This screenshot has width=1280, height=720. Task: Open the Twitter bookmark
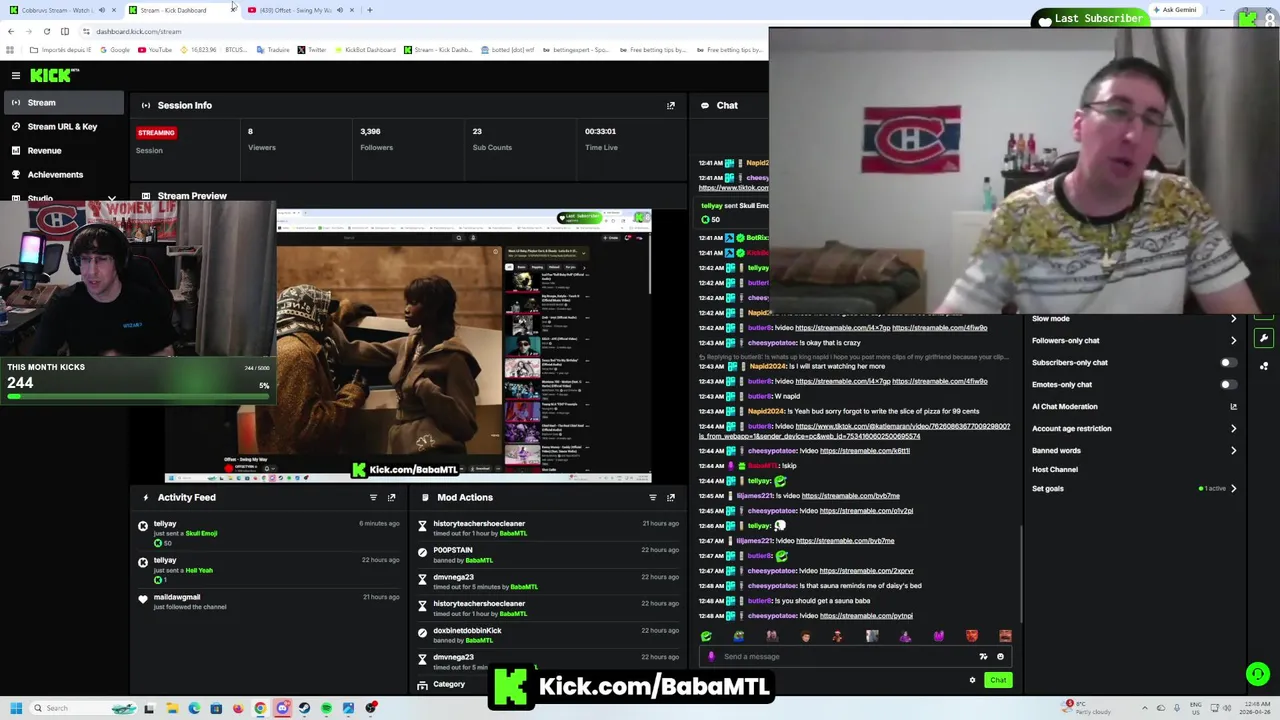312,50
